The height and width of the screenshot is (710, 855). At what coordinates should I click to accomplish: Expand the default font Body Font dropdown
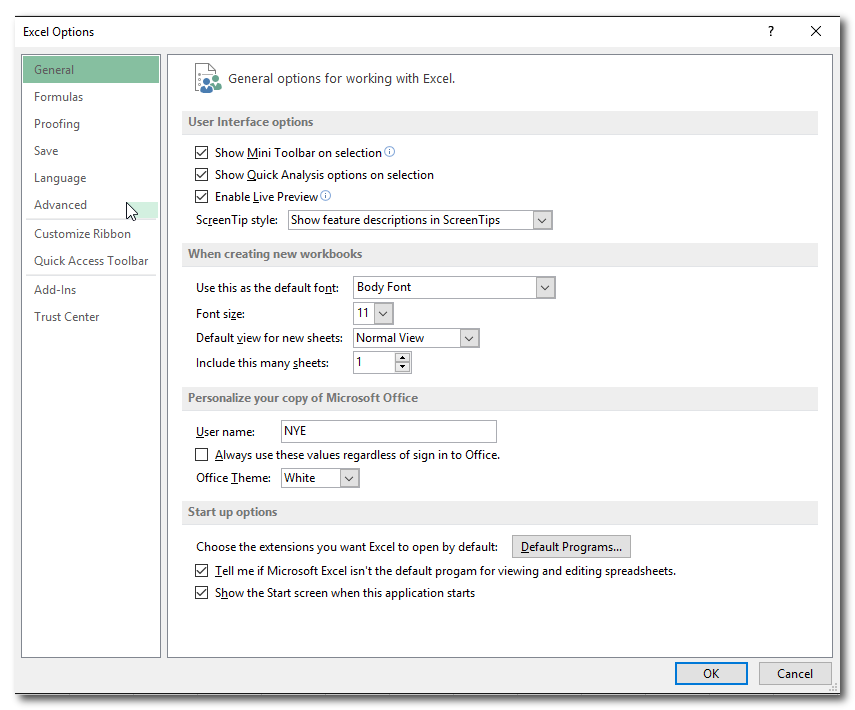(545, 288)
